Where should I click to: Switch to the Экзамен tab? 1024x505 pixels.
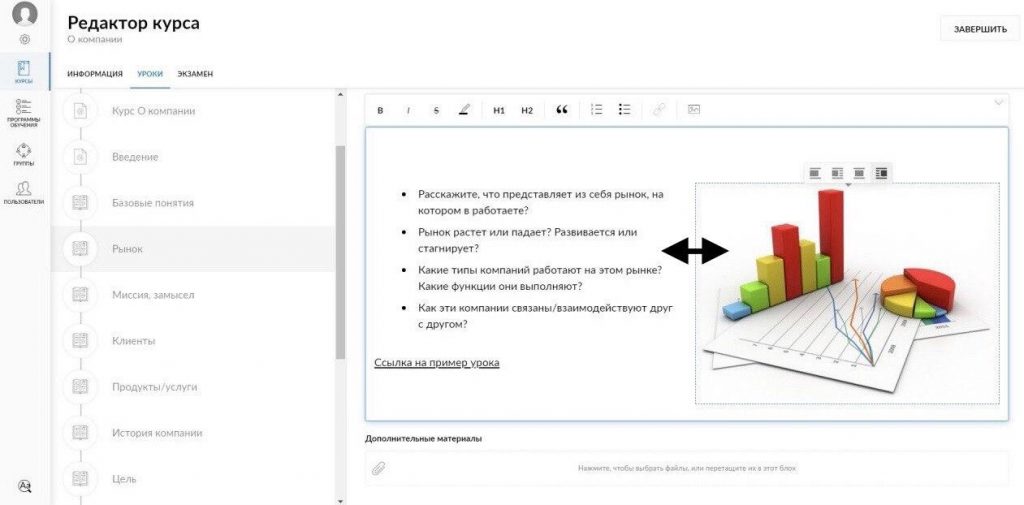[195, 74]
